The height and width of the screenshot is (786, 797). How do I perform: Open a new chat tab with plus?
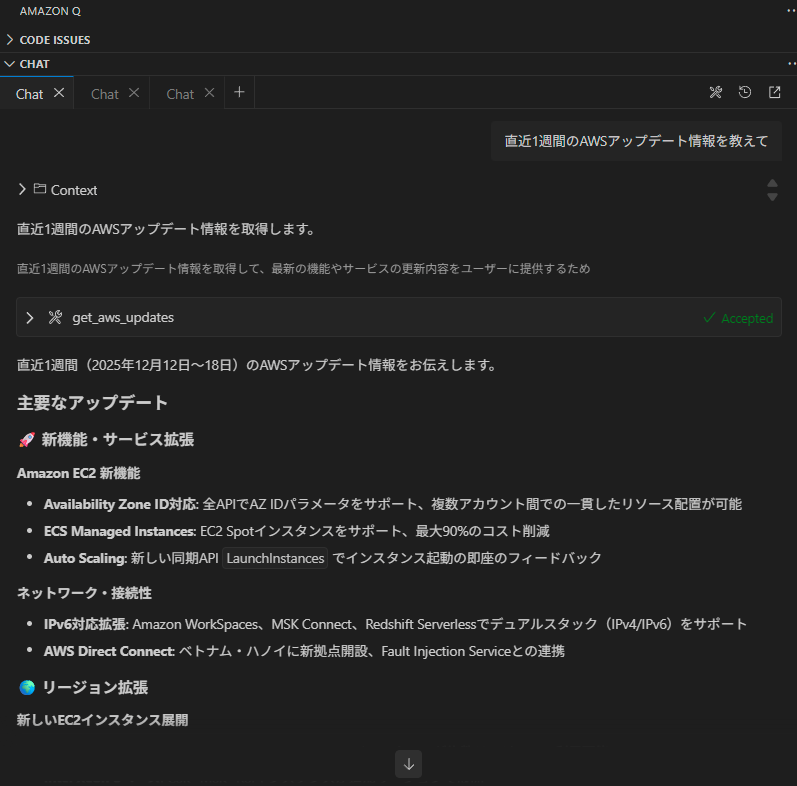239,92
